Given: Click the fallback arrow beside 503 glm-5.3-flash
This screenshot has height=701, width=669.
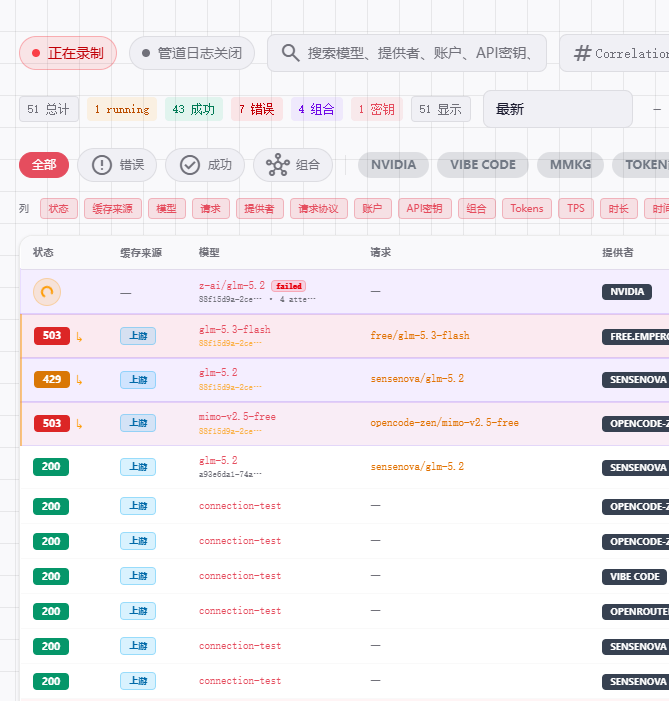Looking at the screenshot, I should click(x=79, y=337).
